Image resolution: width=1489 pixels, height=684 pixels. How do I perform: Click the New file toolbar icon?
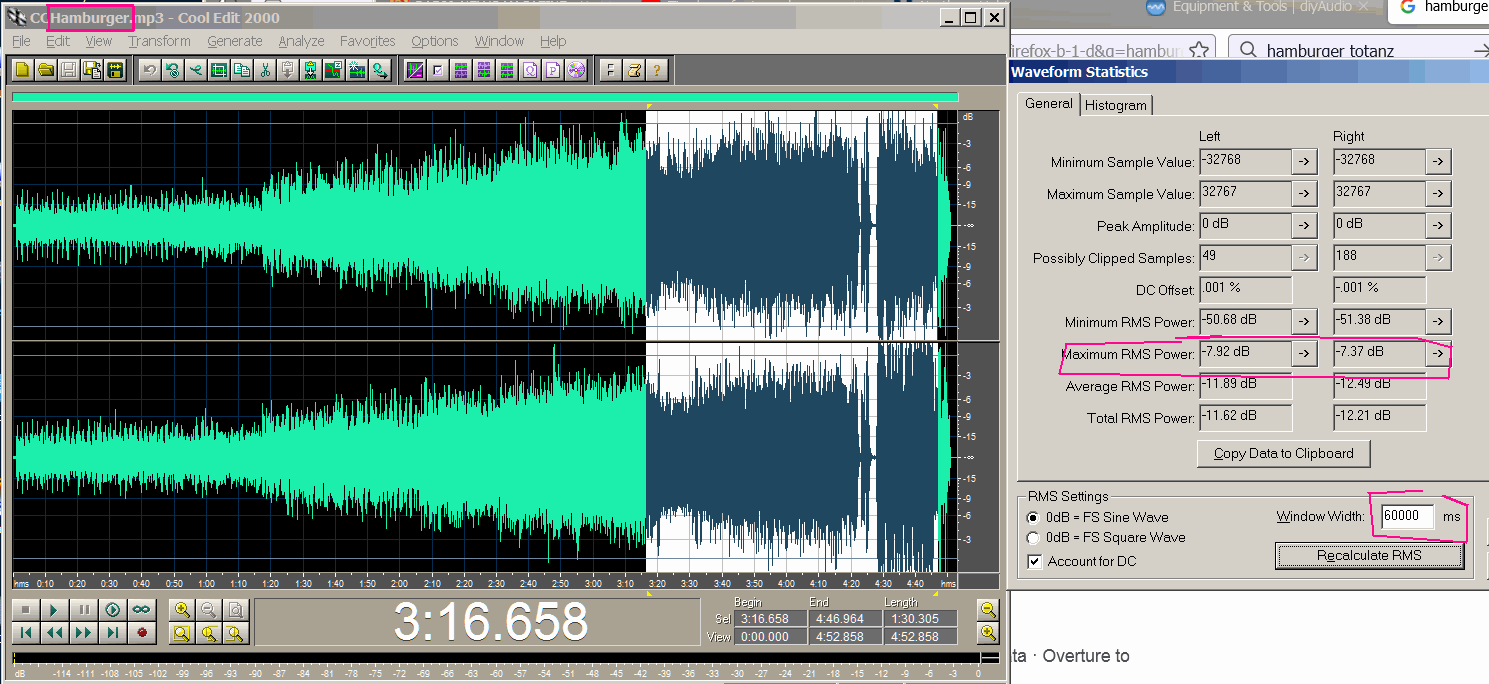(x=21, y=70)
